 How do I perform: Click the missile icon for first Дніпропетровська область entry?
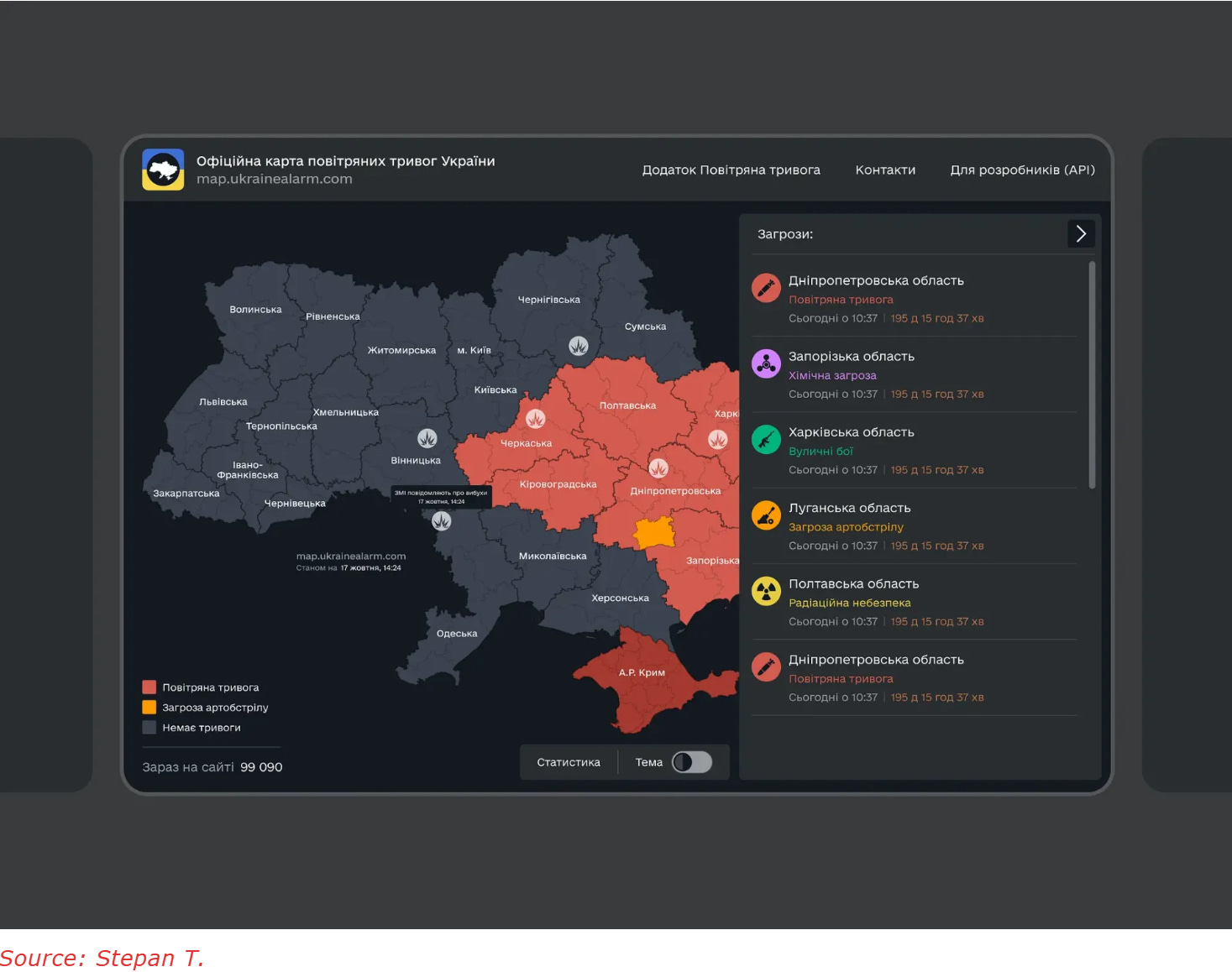[766, 288]
